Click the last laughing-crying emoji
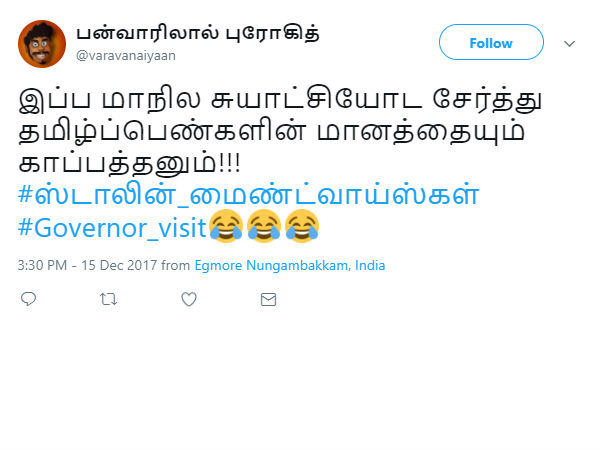Viewport: 600px width, 450px height. 302,226
